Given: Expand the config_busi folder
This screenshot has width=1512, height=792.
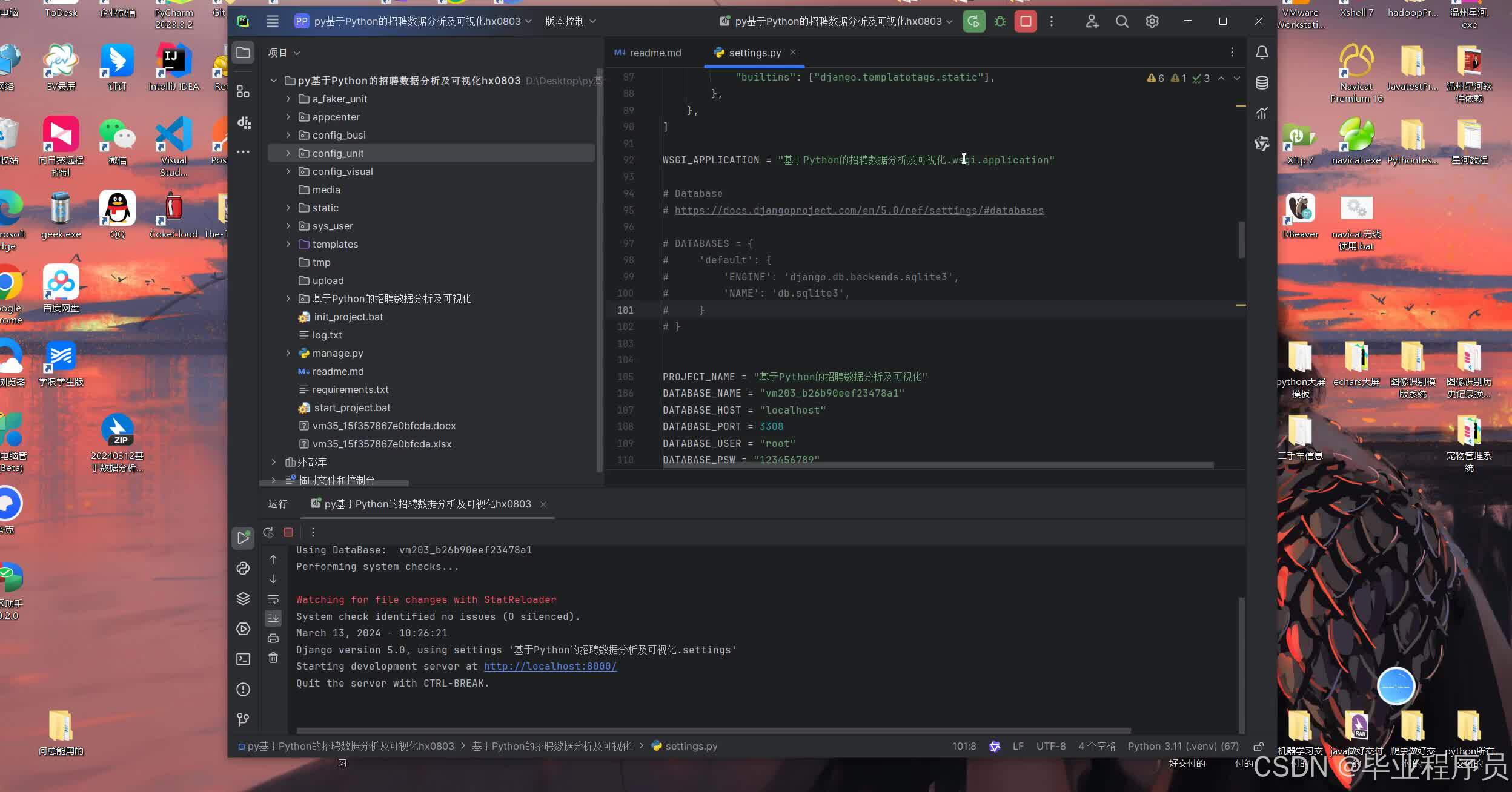Looking at the screenshot, I should 288,135.
